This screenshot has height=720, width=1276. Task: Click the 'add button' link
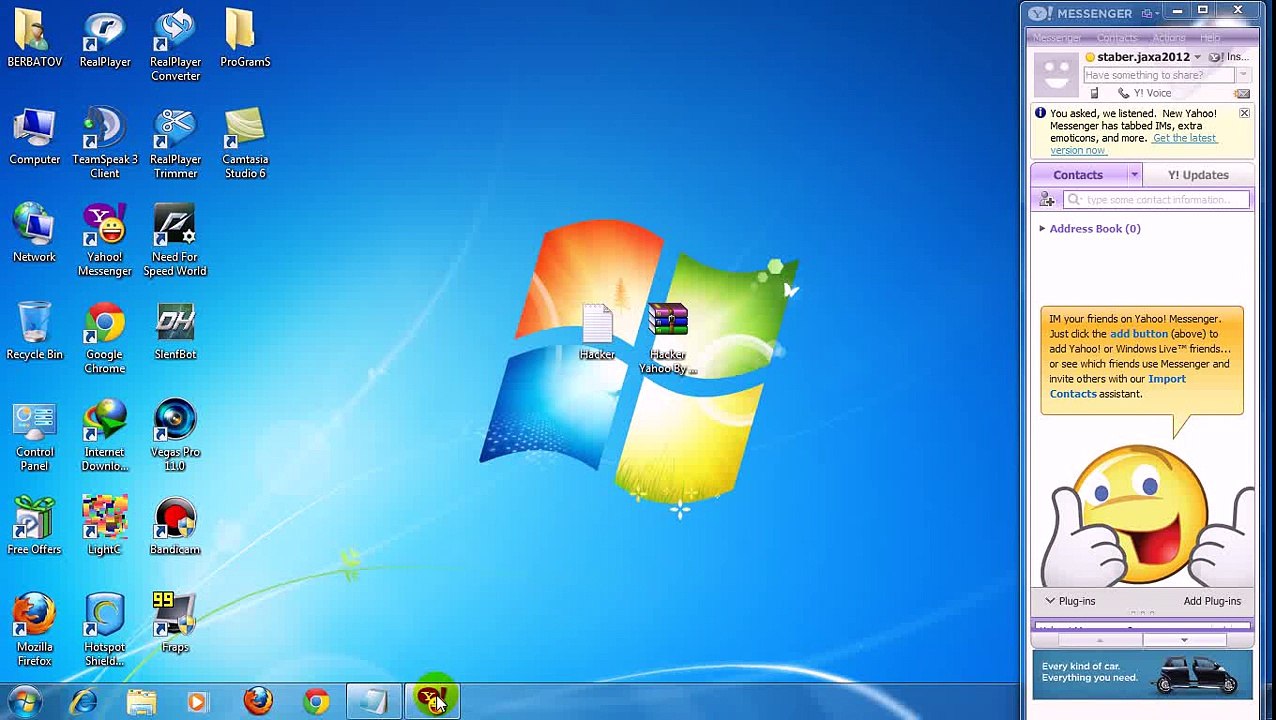(x=1138, y=334)
